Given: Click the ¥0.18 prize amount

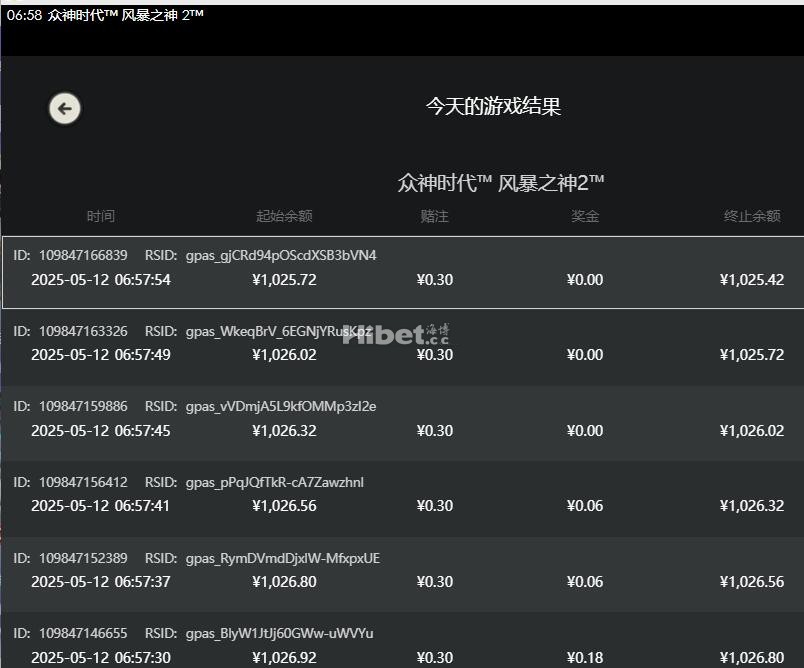Looking at the screenshot, I should pos(585,657).
